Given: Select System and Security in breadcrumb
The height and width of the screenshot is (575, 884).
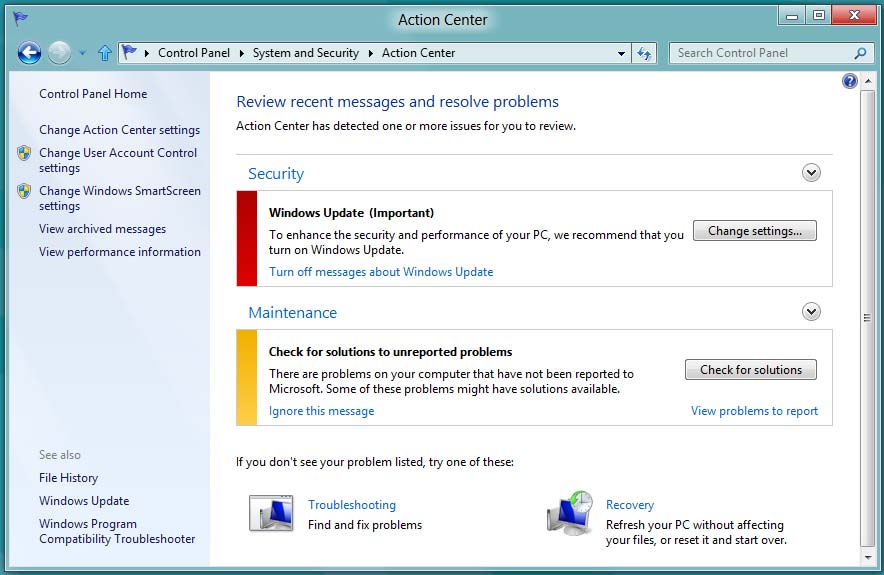Looking at the screenshot, I should pos(305,53).
